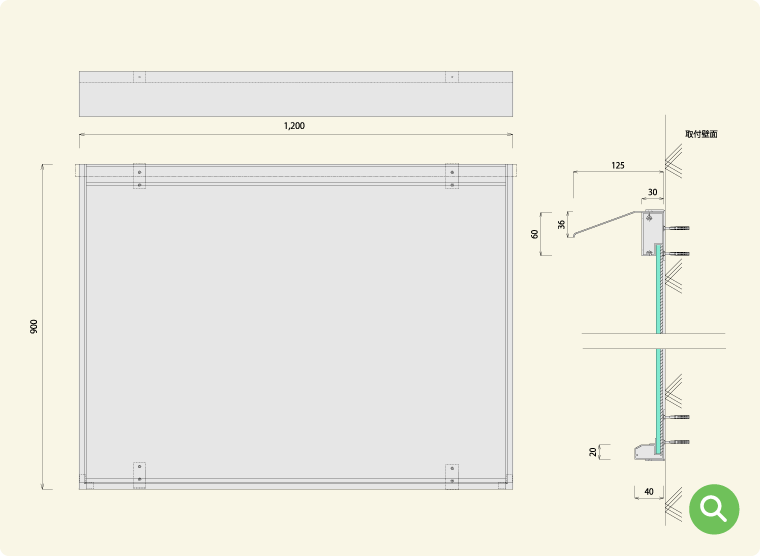Select the 取付壁面 wall label

click(x=701, y=134)
